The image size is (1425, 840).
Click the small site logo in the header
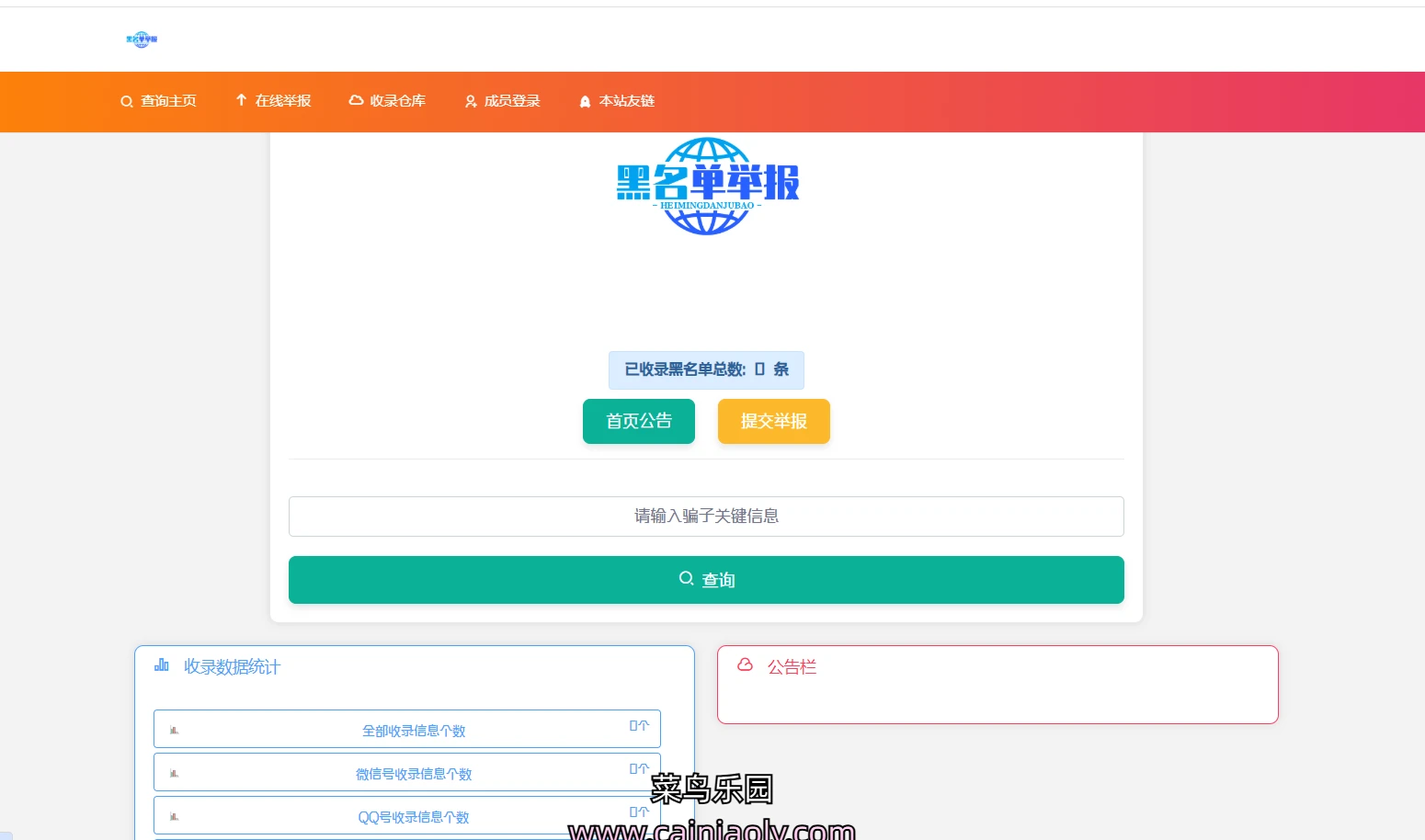142,40
